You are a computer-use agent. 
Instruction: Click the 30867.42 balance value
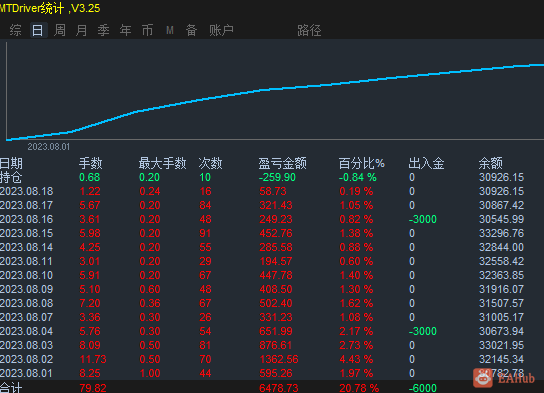pyautogui.click(x=501, y=205)
